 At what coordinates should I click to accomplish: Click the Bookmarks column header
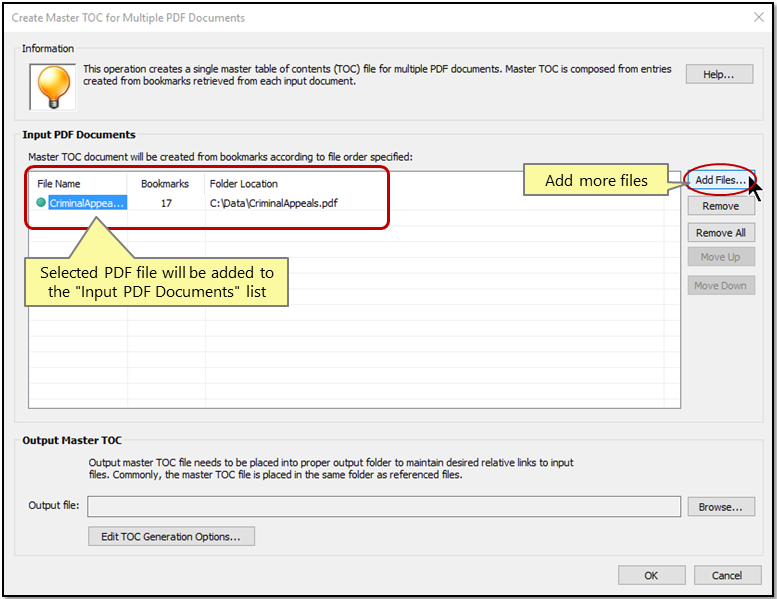(165, 184)
